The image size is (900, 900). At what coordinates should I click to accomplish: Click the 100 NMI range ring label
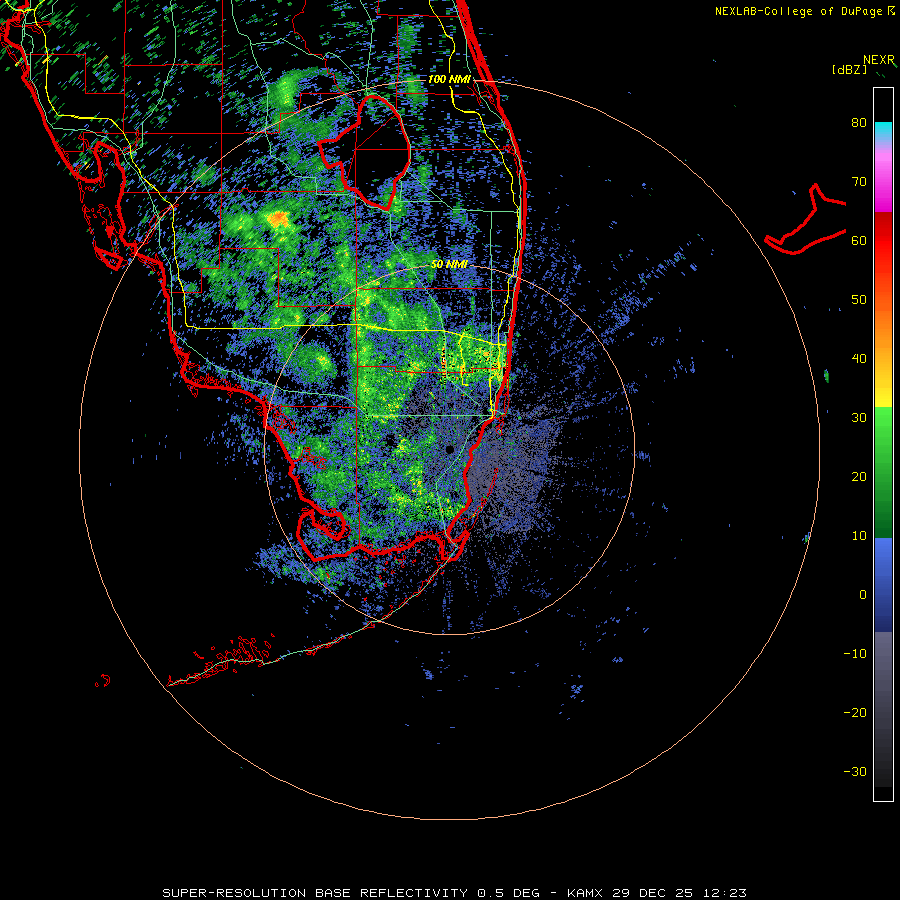click(449, 79)
